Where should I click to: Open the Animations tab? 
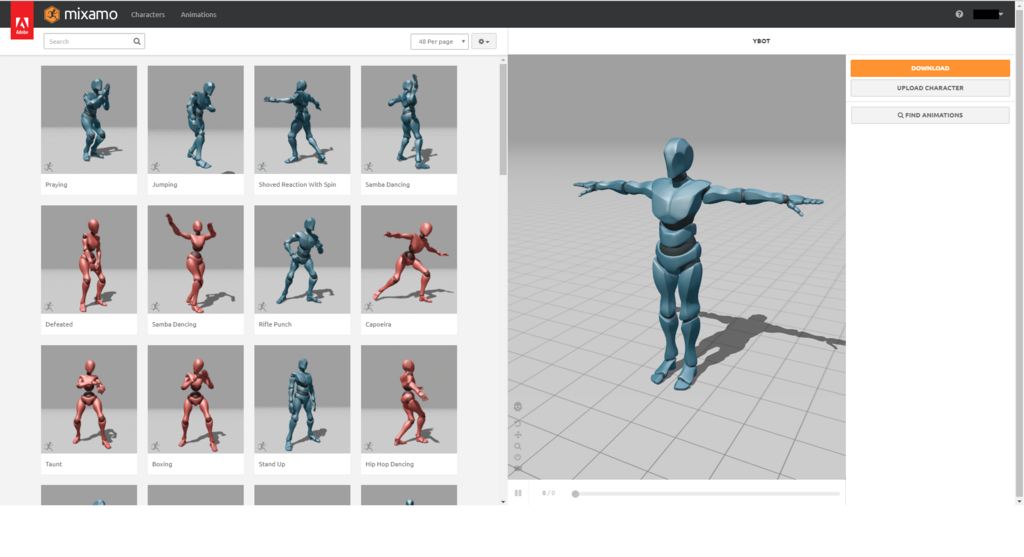(x=199, y=14)
